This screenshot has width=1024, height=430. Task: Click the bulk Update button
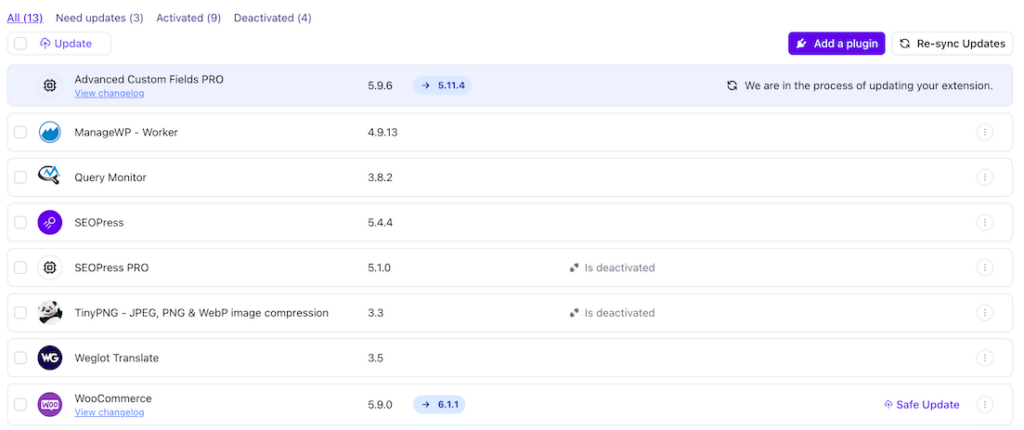[x=65, y=44]
